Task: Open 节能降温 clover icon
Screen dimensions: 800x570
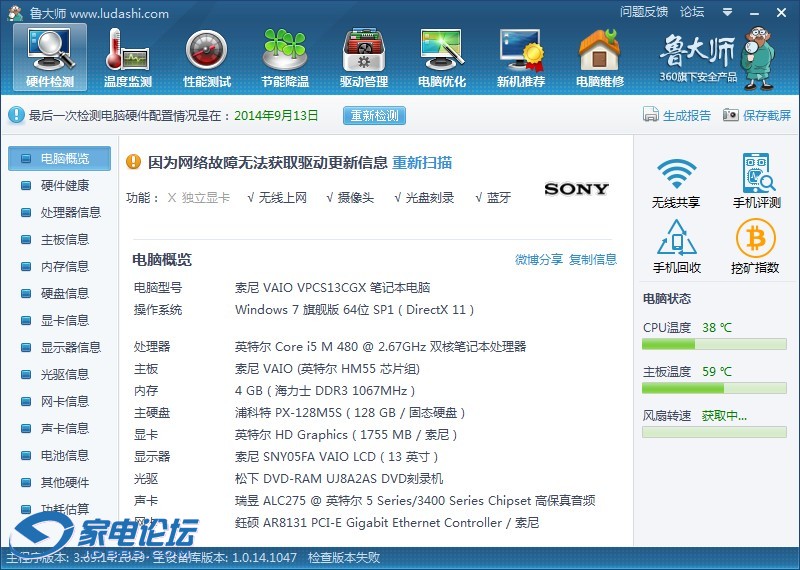Action: pos(285,57)
